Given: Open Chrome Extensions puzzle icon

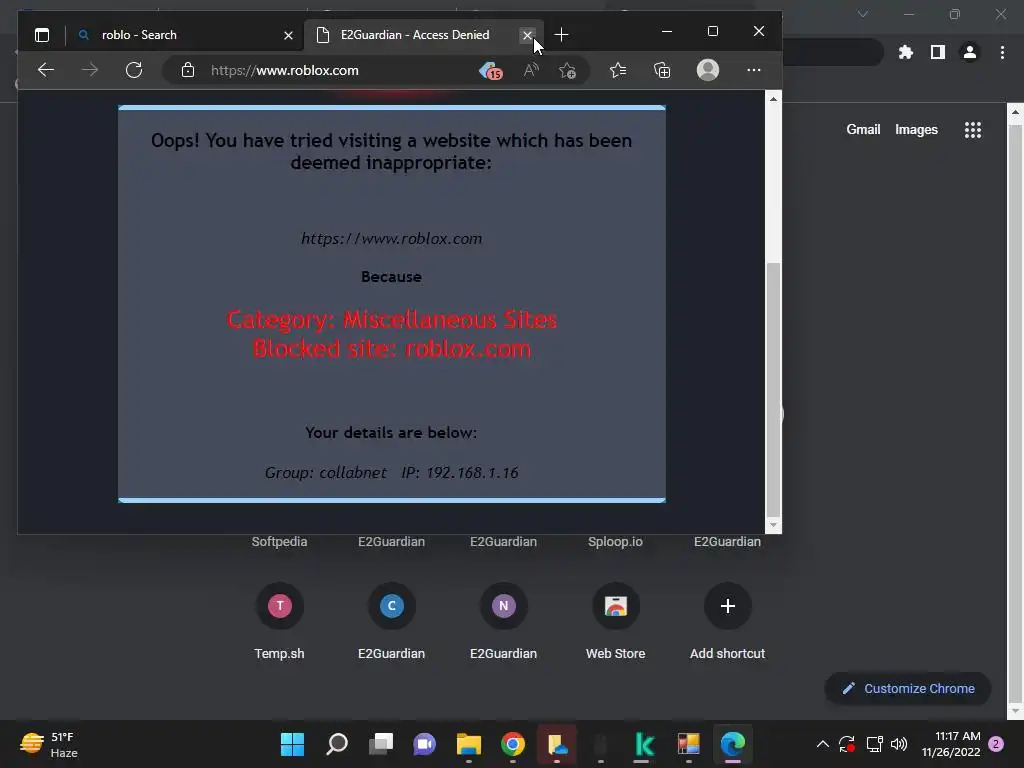Looking at the screenshot, I should pyautogui.click(x=905, y=52).
